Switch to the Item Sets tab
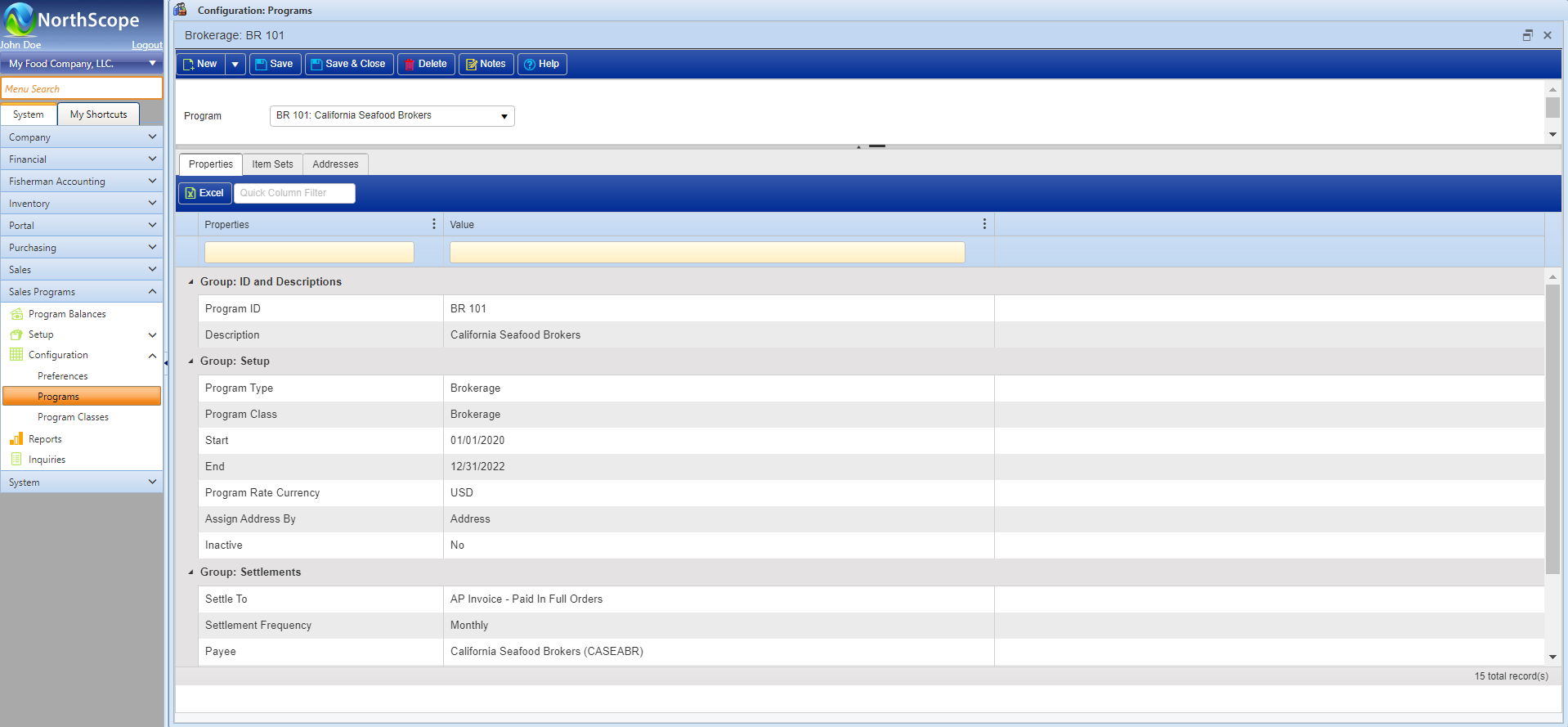Image resolution: width=1568 pixels, height=727 pixels. pyautogui.click(x=272, y=164)
